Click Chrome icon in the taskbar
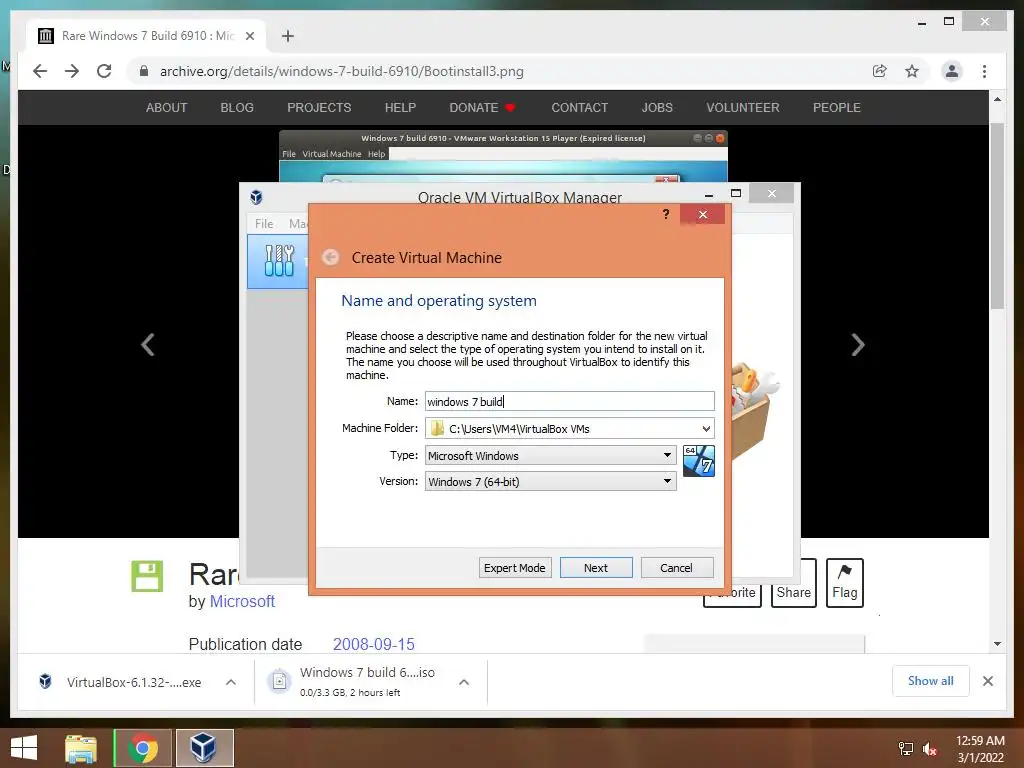 click(x=143, y=748)
